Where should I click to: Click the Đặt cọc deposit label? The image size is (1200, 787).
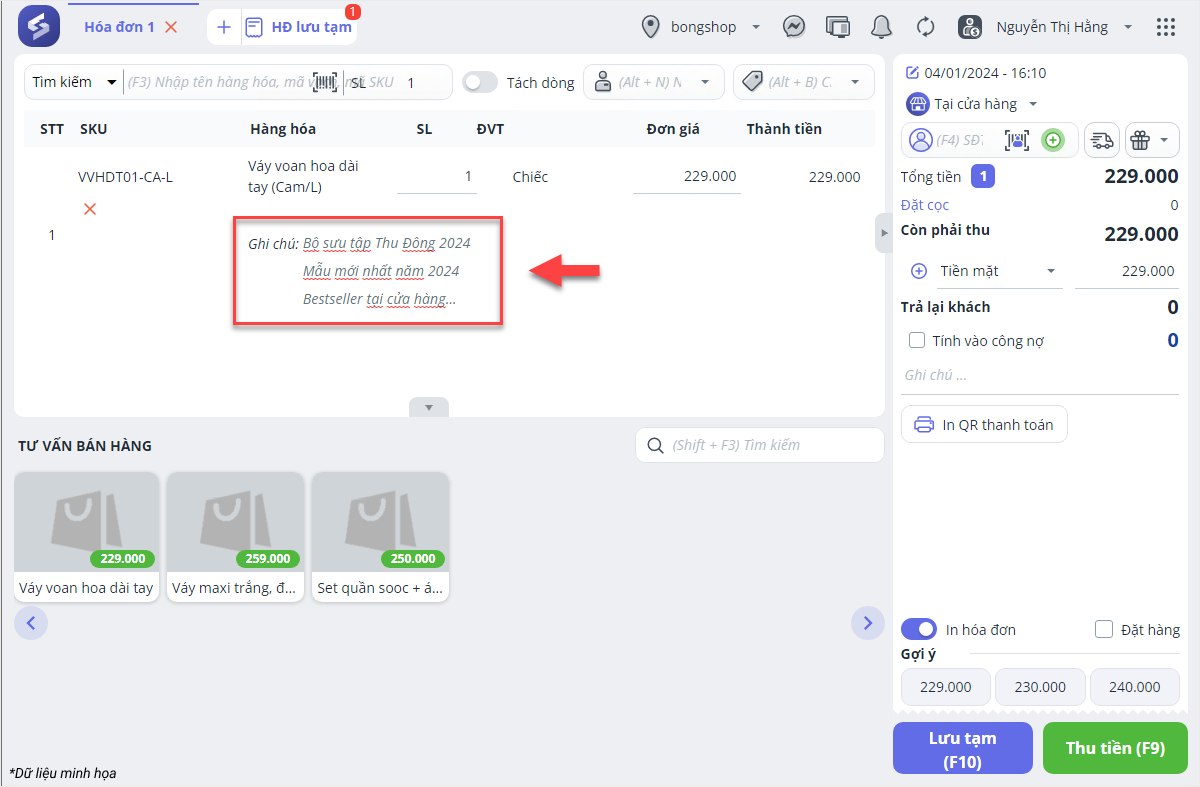click(925, 204)
